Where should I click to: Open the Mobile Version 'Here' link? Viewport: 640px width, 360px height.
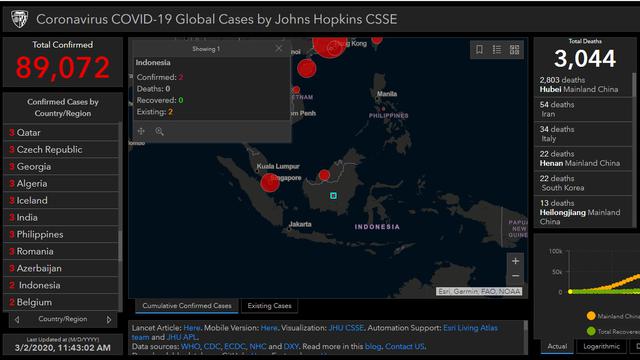point(269,328)
